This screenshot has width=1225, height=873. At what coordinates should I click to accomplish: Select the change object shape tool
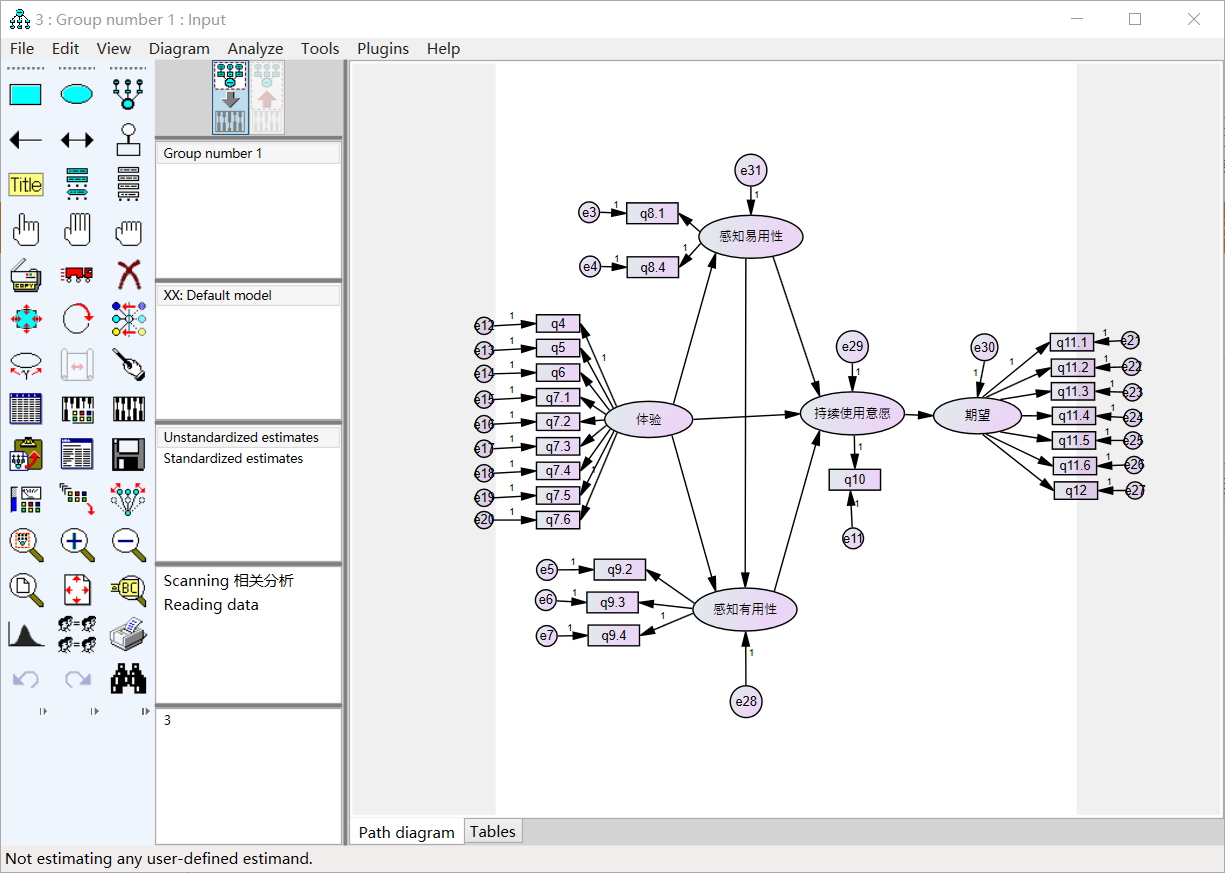pos(25,319)
